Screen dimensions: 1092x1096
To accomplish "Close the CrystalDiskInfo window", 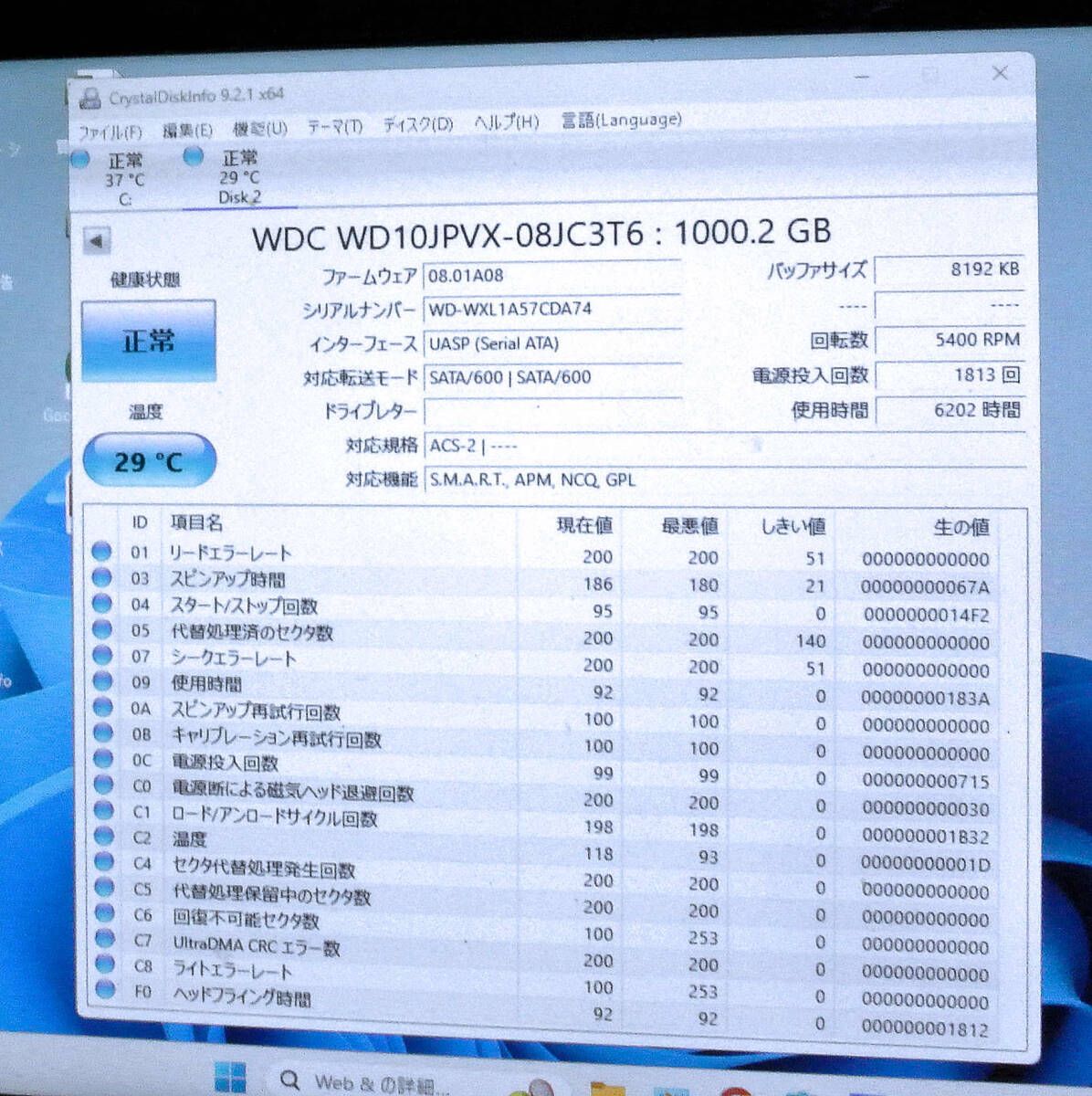I will [x=1000, y=73].
